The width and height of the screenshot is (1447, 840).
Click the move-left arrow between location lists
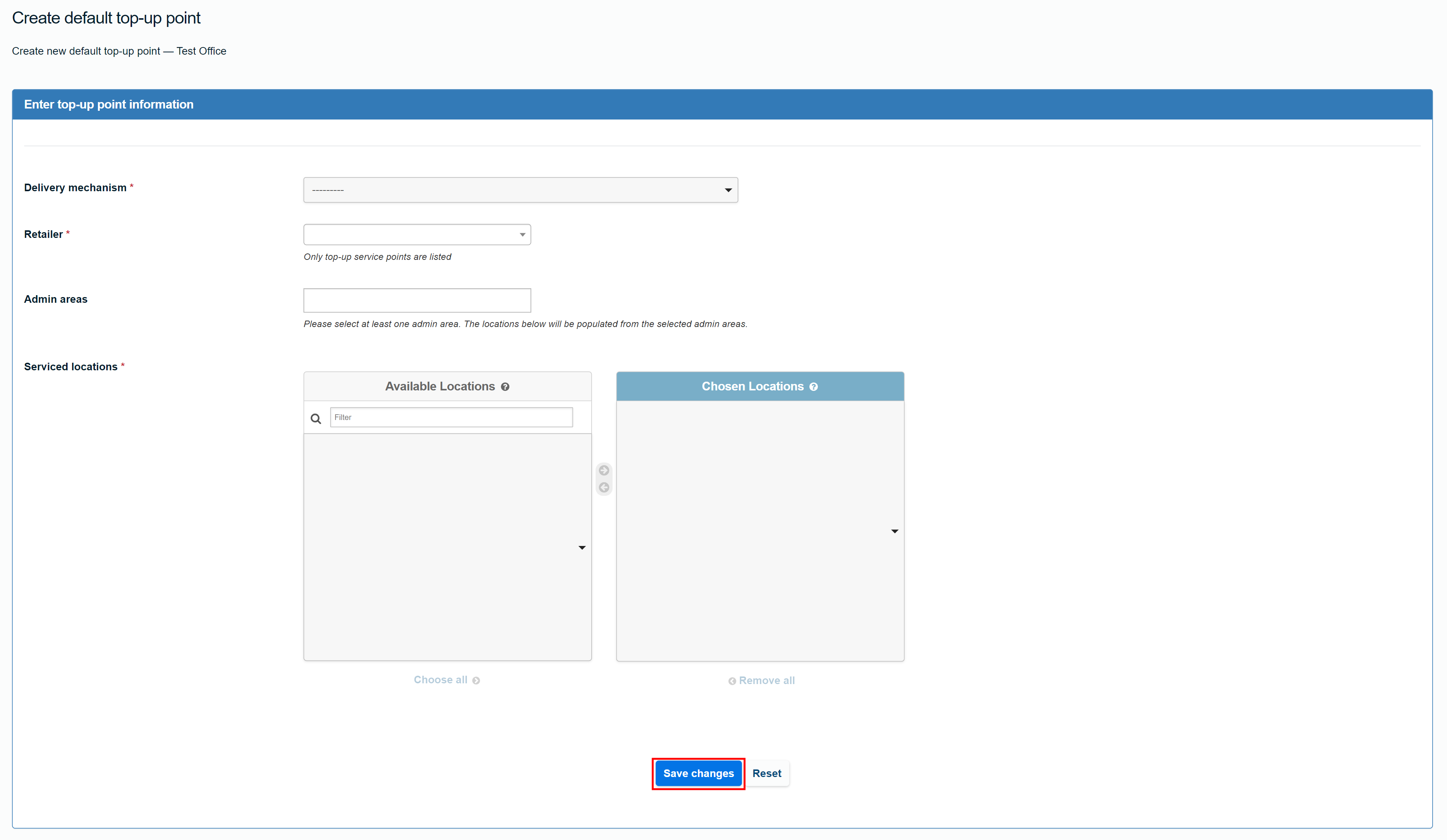[x=604, y=488]
